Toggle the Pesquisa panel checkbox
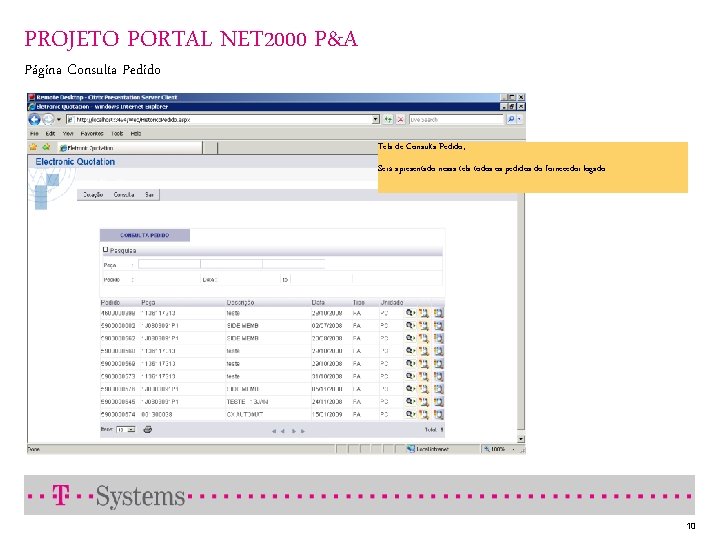Image resolution: width=720 pixels, height=540 pixels. (x=106, y=250)
